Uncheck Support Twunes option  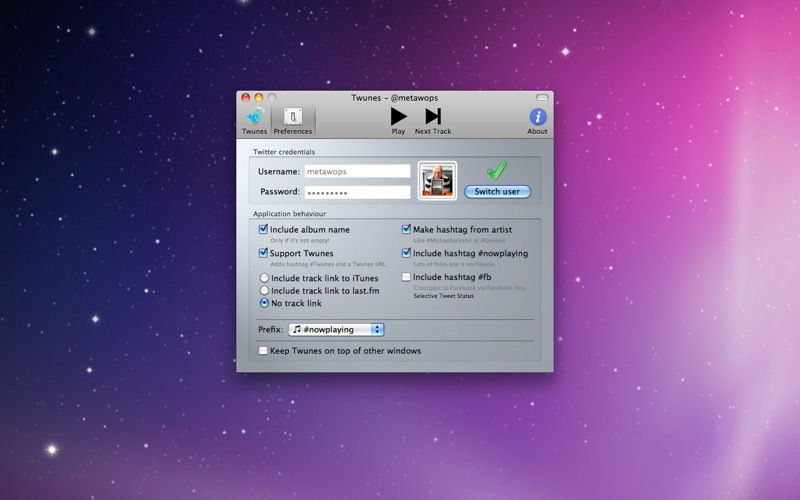click(263, 253)
